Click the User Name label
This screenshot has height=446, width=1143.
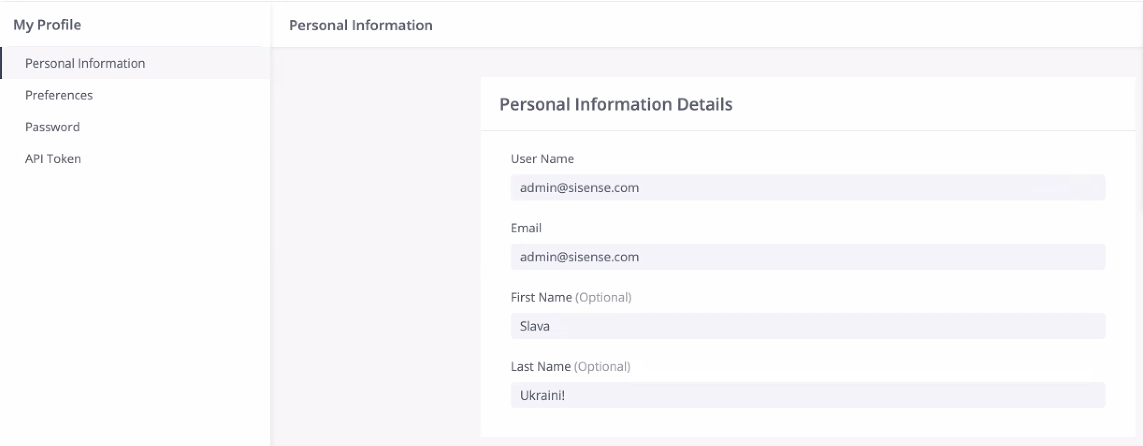[x=542, y=159]
